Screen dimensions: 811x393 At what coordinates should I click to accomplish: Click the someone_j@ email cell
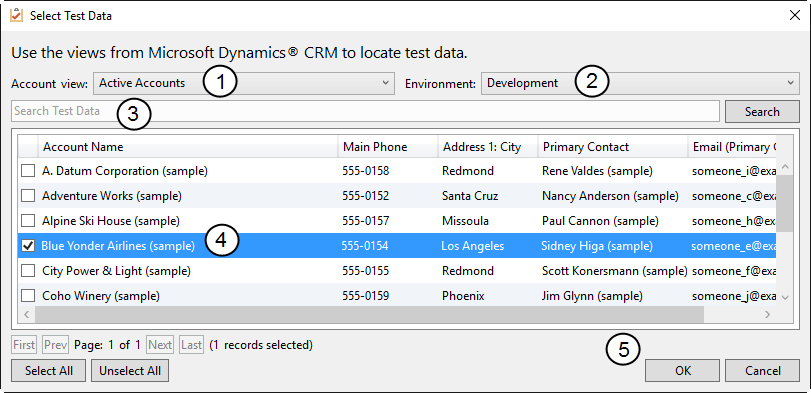tap(734, 296)
